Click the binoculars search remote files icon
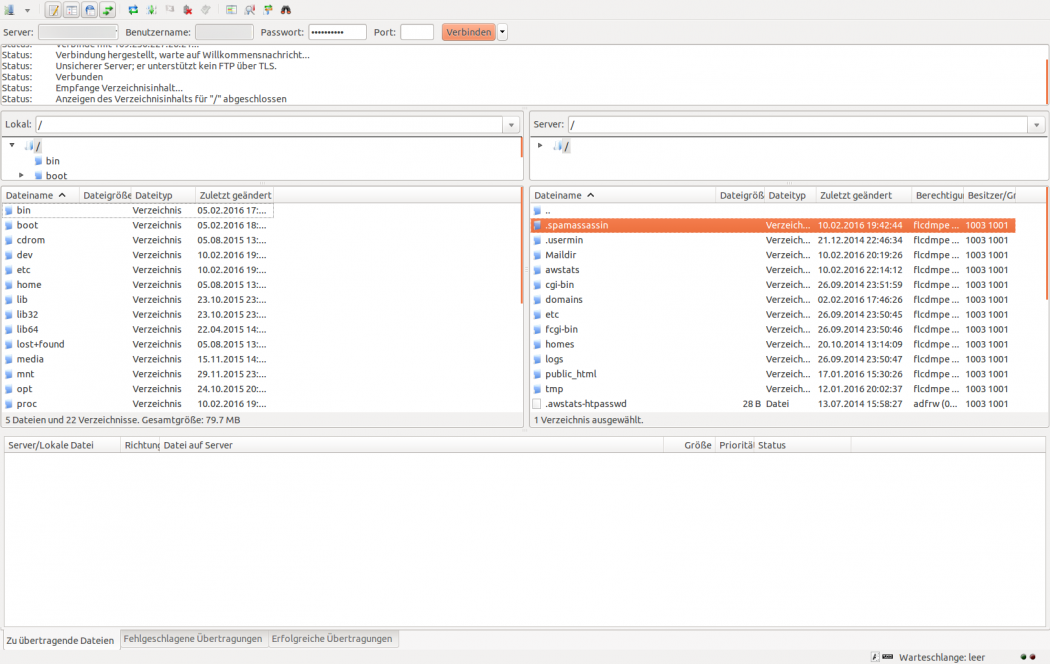Image resolution: width=1050 pixels, height=664 pixels. tap(285, 10)
